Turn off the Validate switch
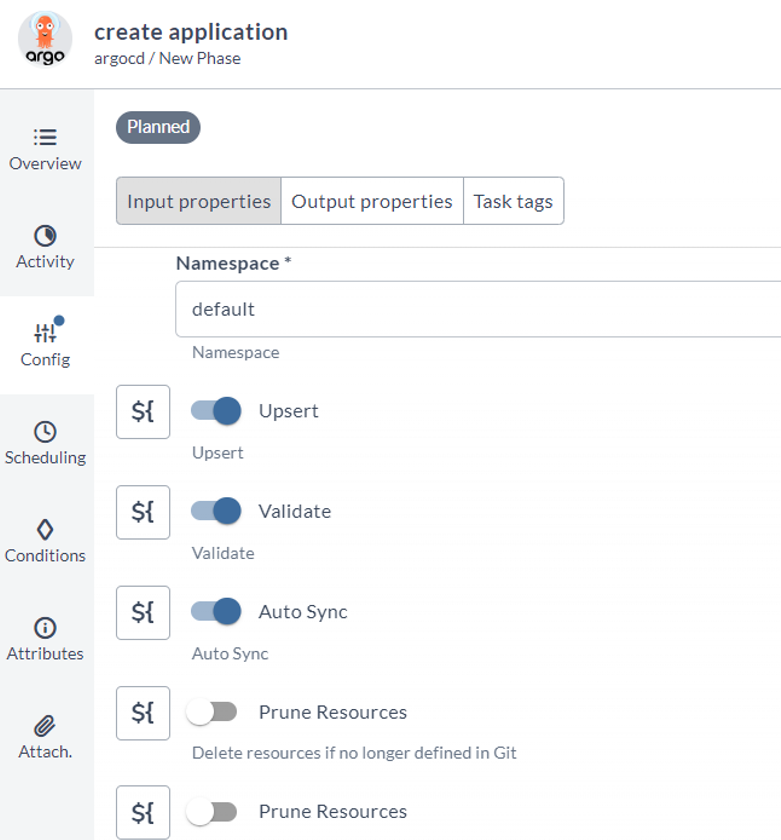The image size is (781, 840). (x=216, y=511)
